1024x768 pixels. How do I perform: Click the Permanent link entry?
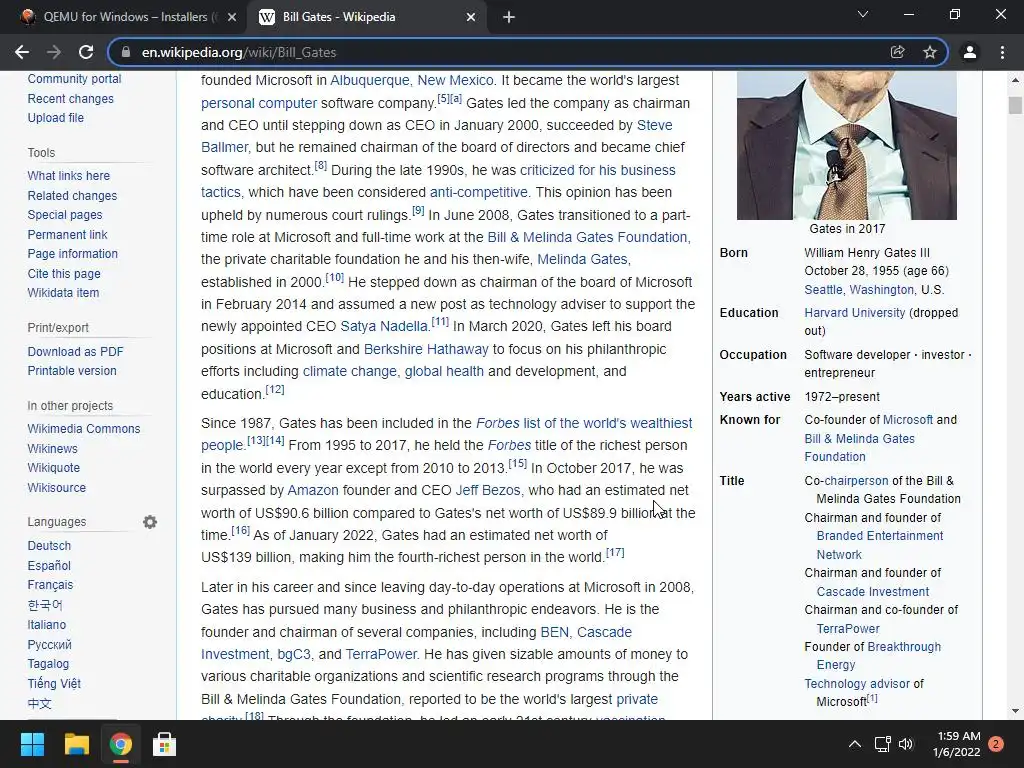point(67,234)
